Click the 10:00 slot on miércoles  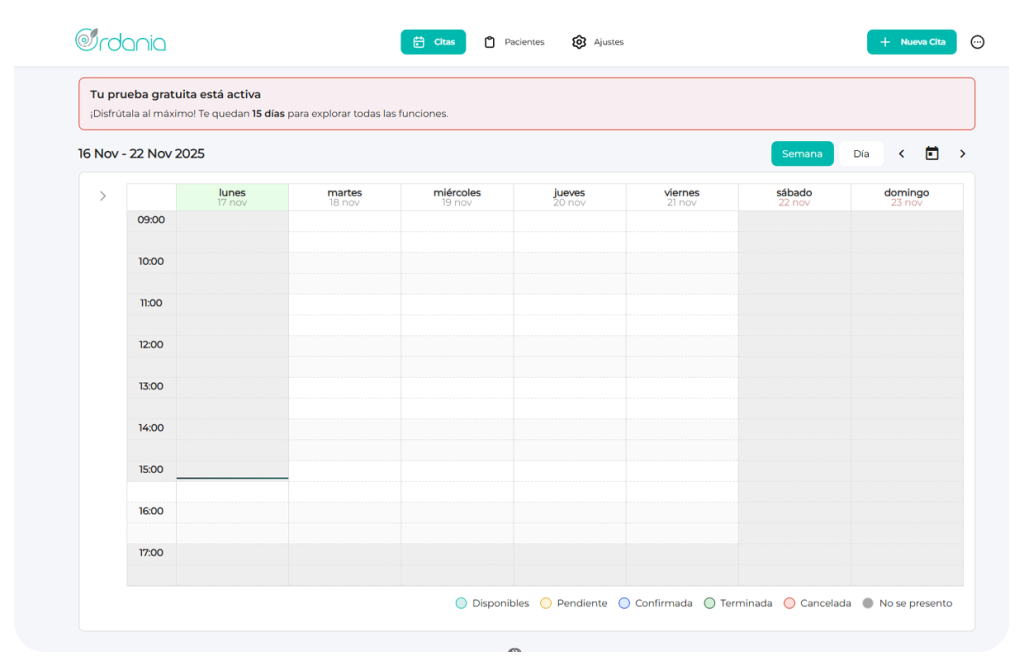click(457, 263)
